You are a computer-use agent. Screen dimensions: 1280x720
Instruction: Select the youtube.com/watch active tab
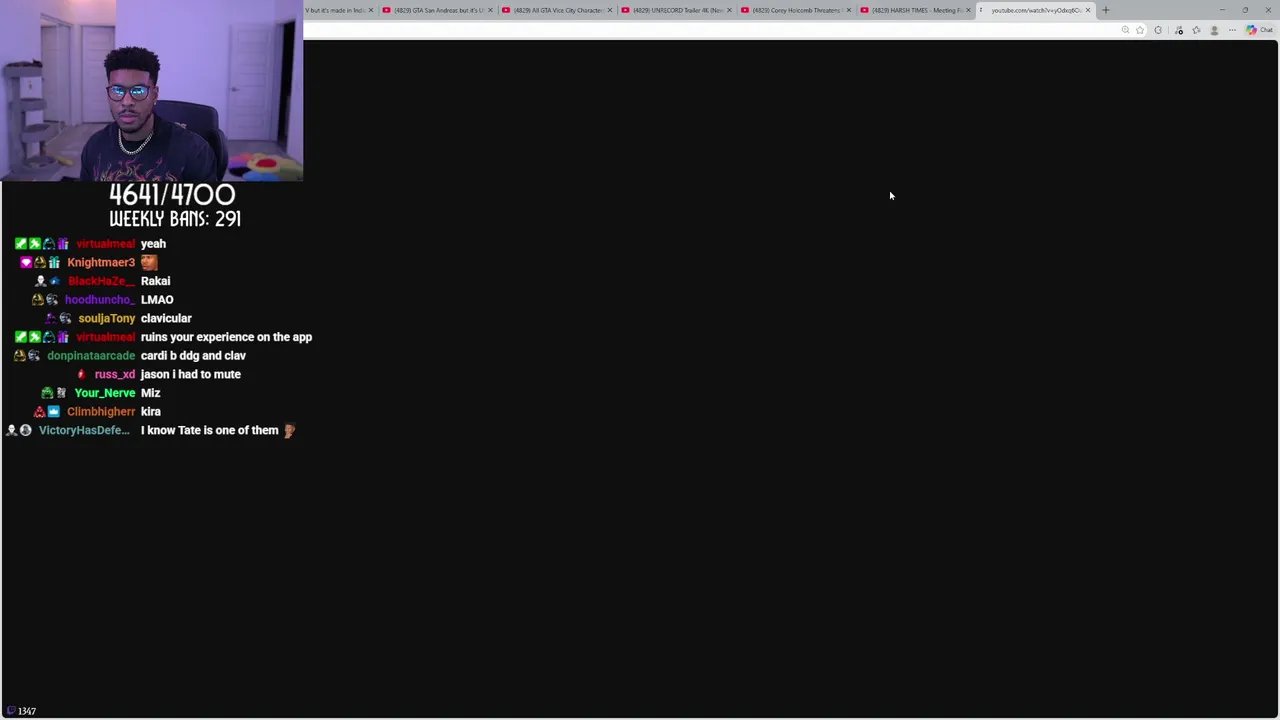[1034, 10]
